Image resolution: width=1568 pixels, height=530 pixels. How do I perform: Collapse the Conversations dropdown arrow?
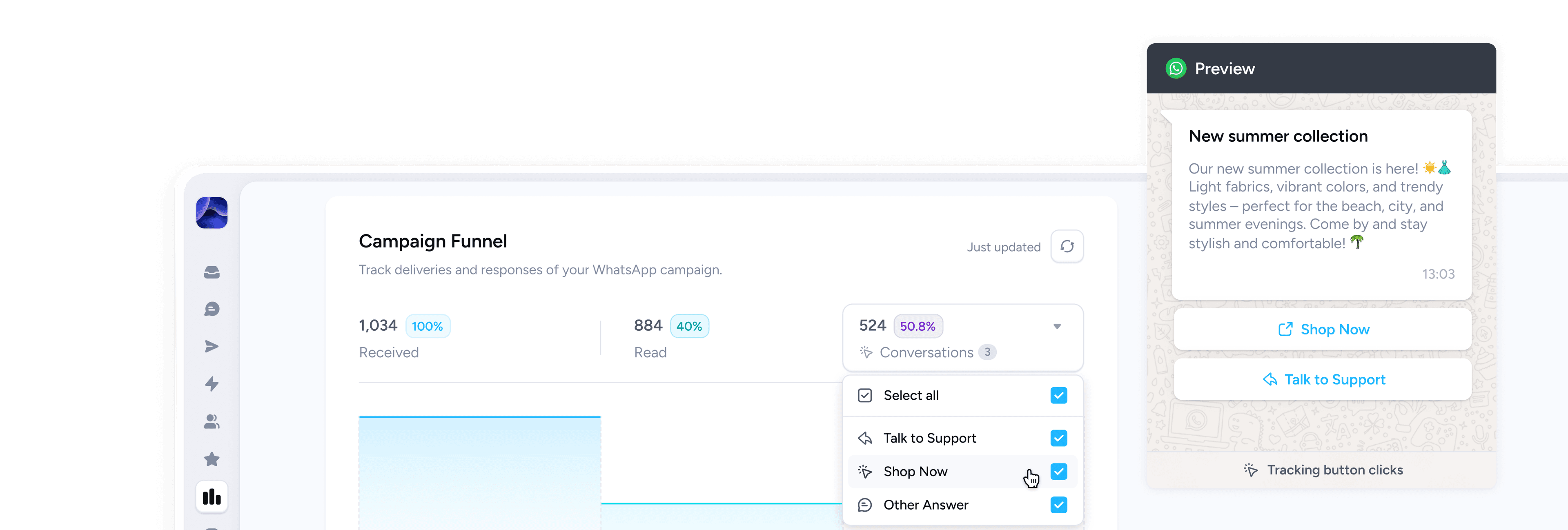click(1057, 327)
